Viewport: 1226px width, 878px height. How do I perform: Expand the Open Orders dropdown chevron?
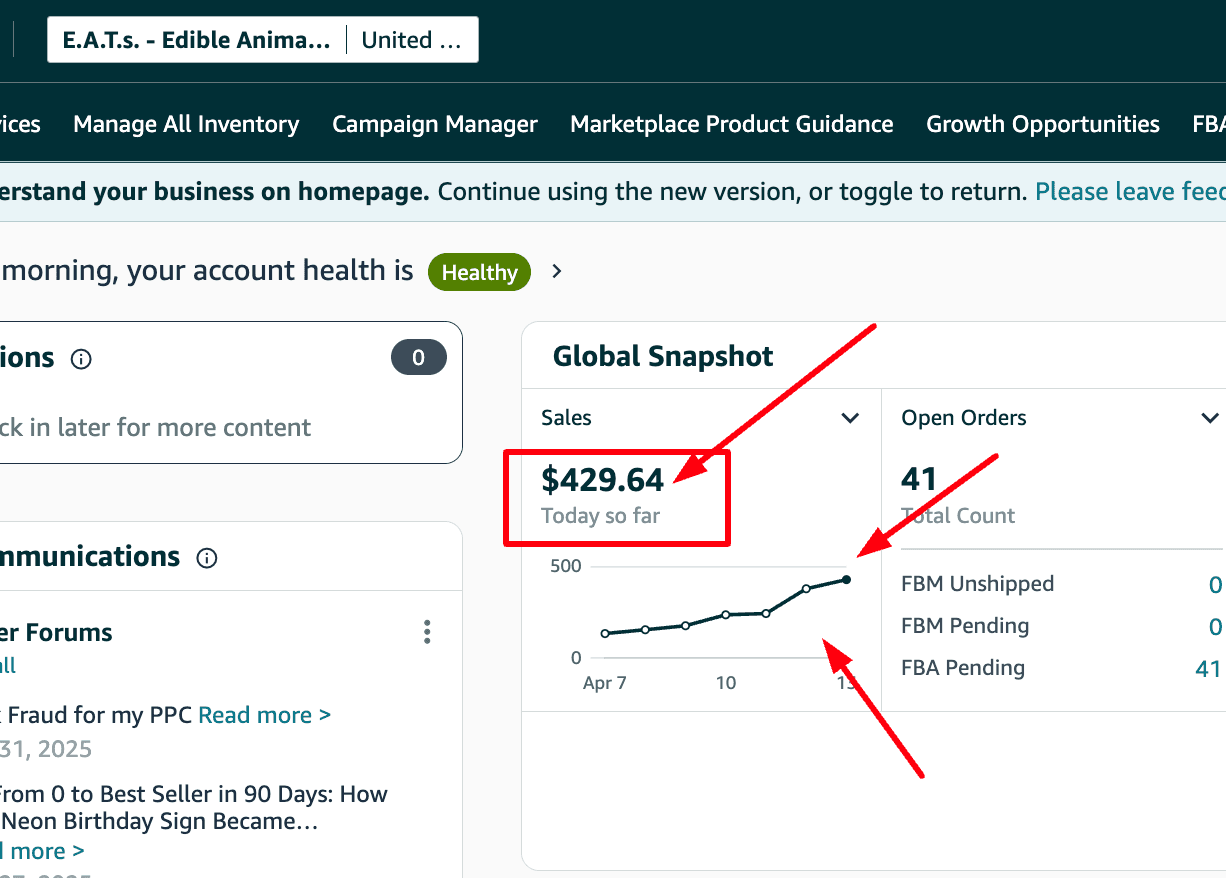coord(1209,418)
